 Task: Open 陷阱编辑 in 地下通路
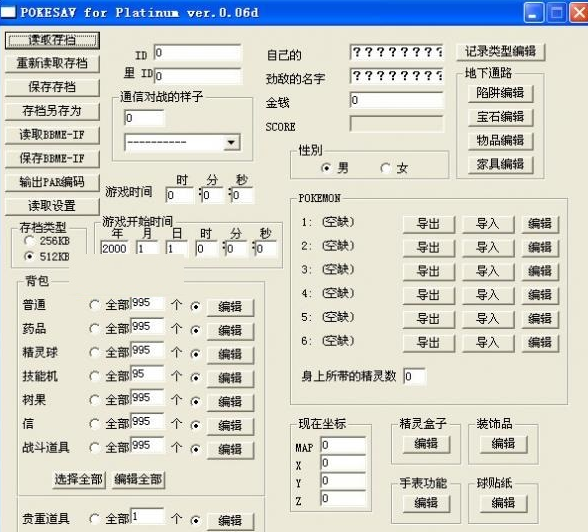point(500,93)
